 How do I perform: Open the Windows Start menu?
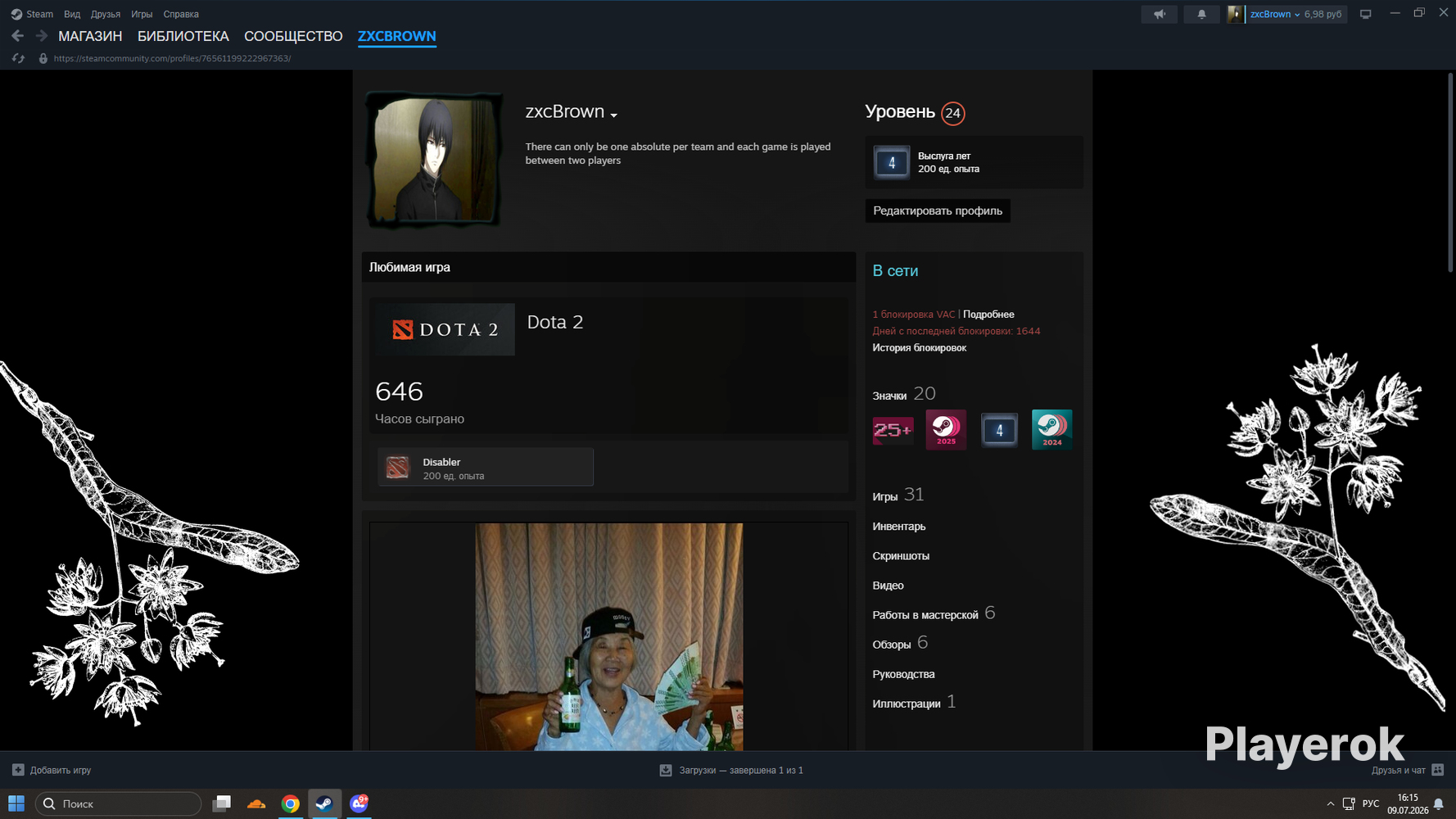pyautogui.click(x=16, y=803)
